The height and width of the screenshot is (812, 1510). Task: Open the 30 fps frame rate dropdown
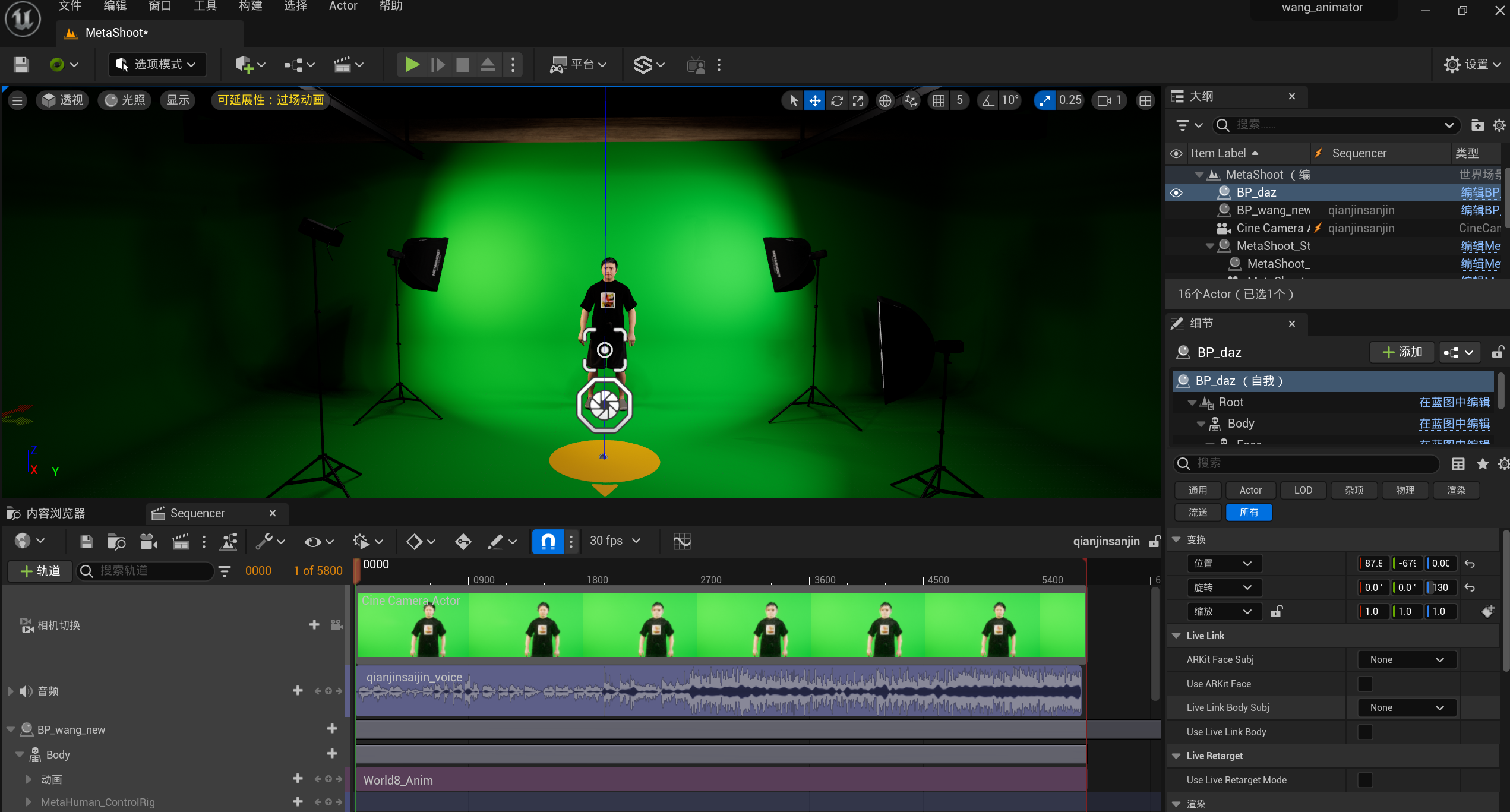click(615, 541)
